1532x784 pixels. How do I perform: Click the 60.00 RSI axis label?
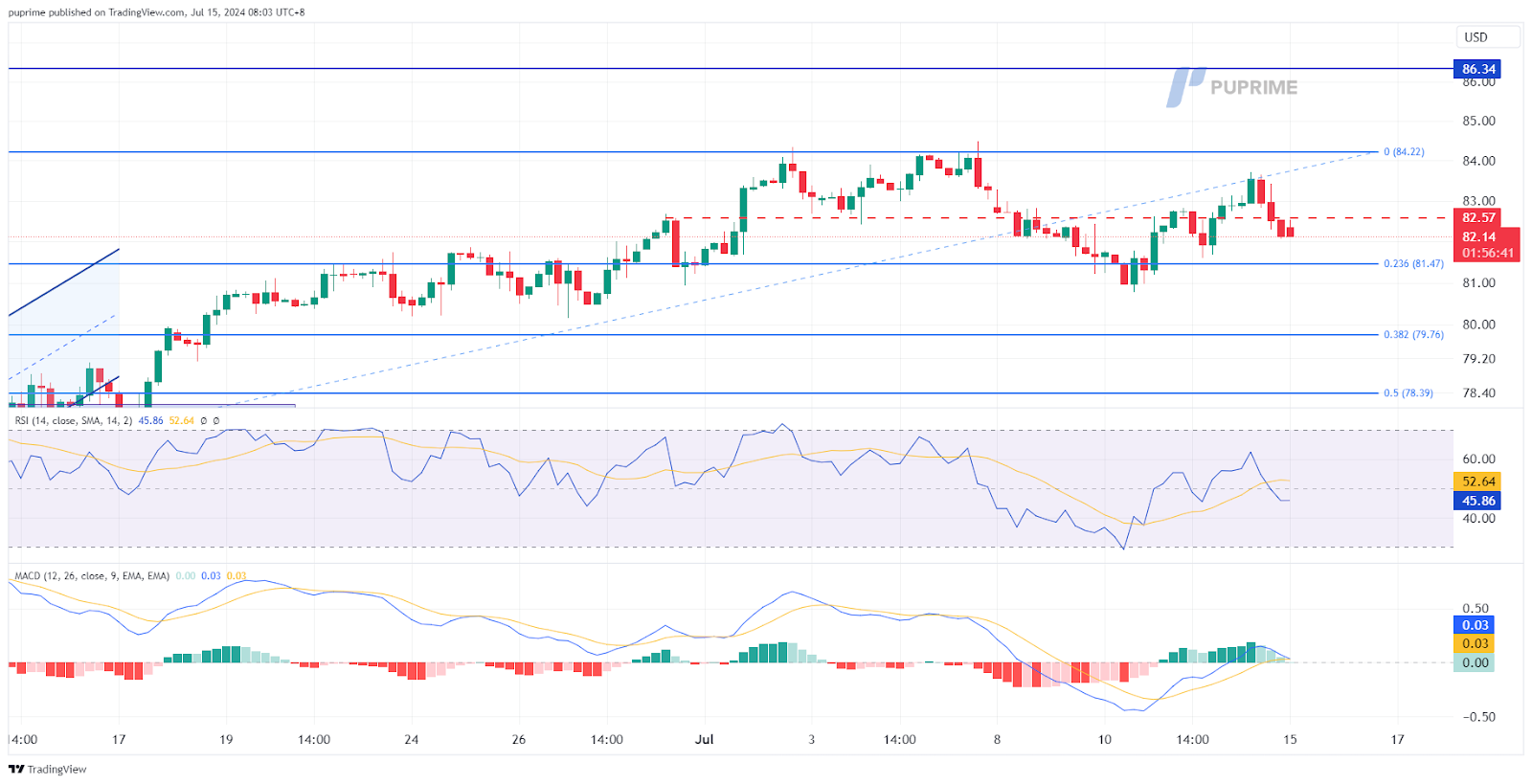1478,459
